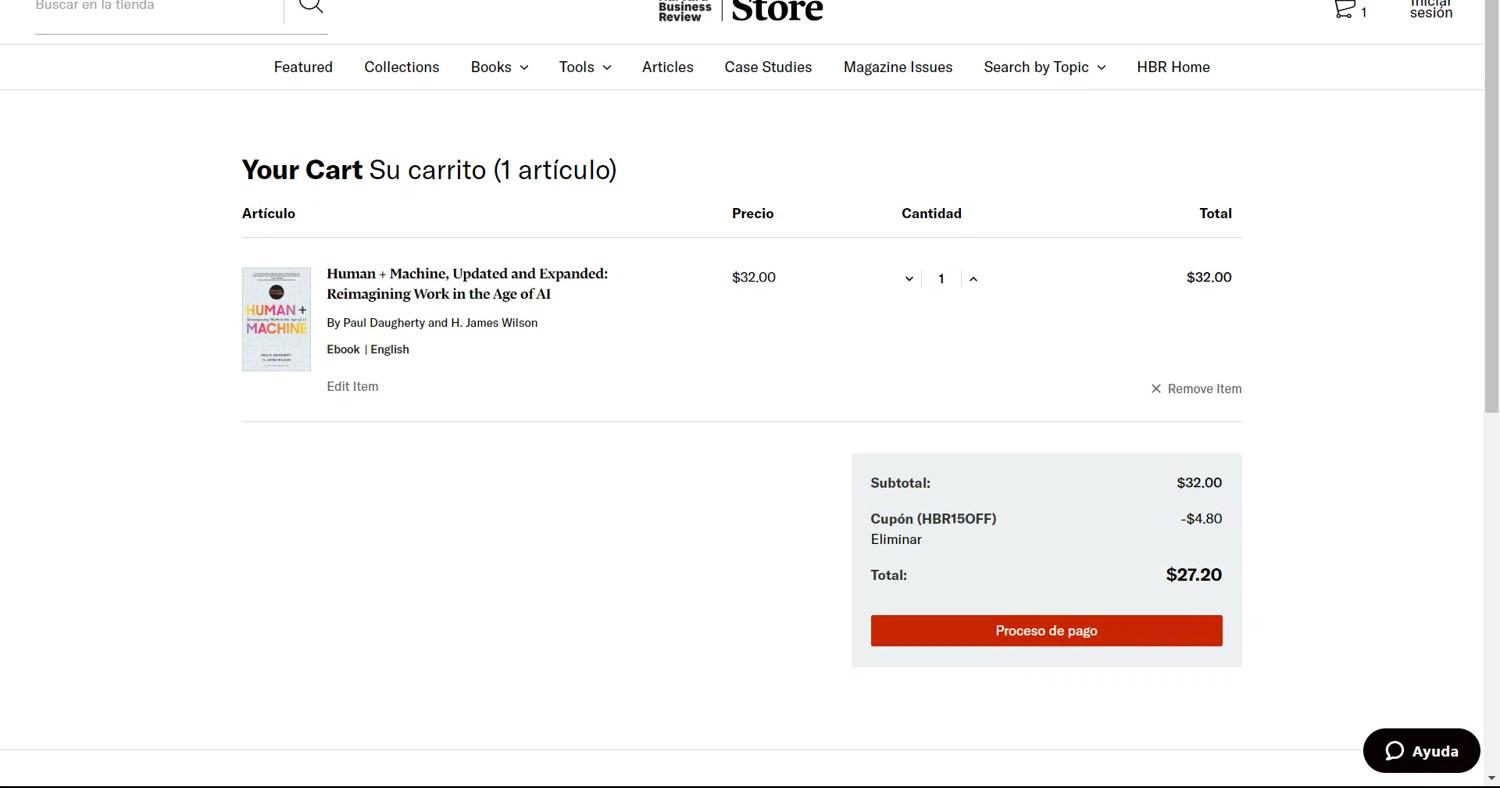Click the Remove Item link
This screenshot has width=1500, height=788.
(1204, 389)
